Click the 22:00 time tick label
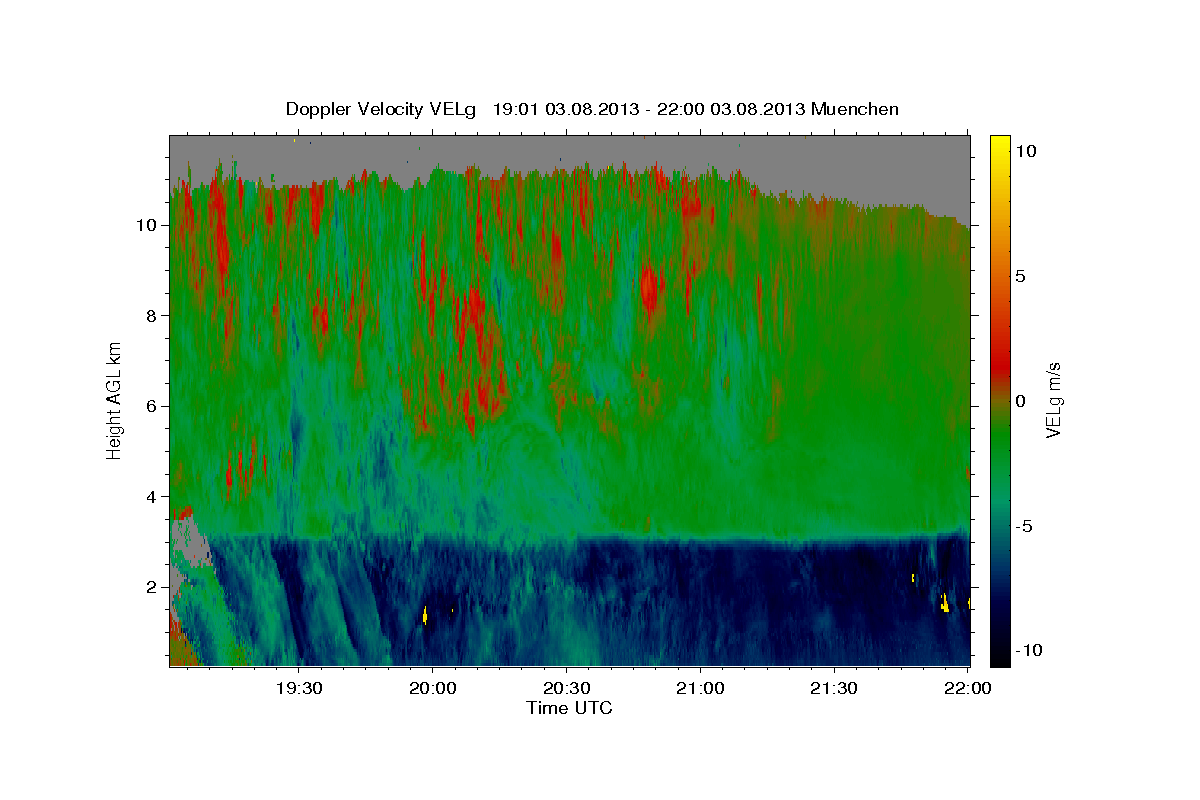Screen dimensions: 1200x800 (967, 688)
